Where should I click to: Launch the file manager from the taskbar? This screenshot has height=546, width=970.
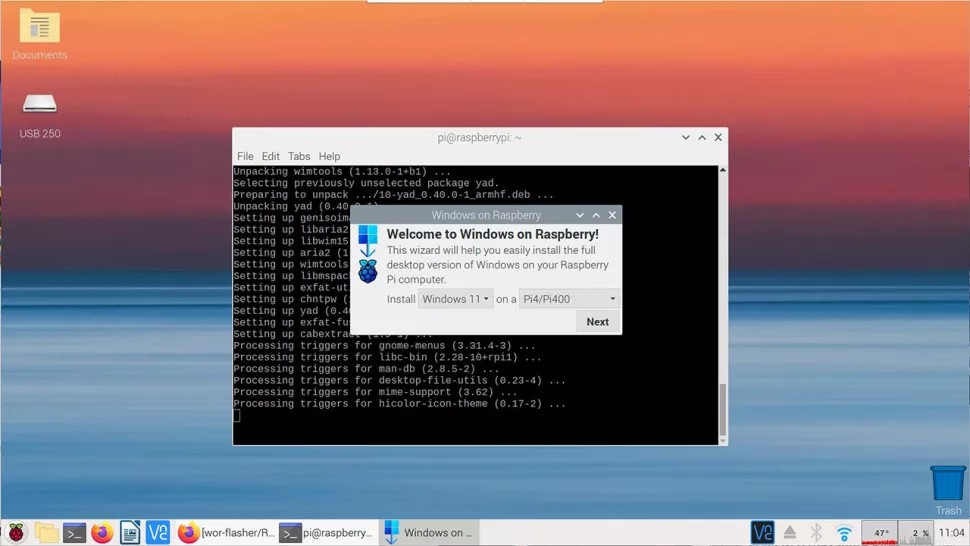coord(46,532)
